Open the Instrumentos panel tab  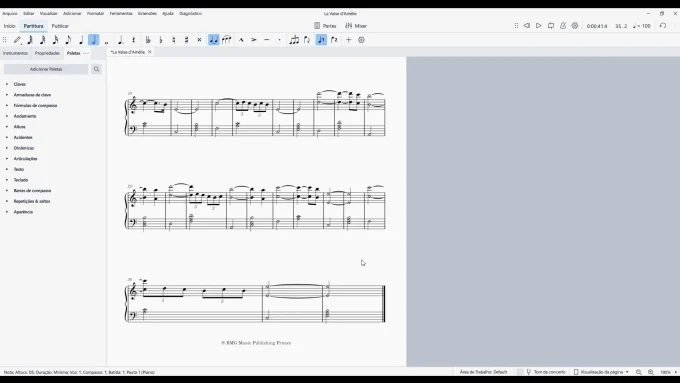[x=15, y=53]
